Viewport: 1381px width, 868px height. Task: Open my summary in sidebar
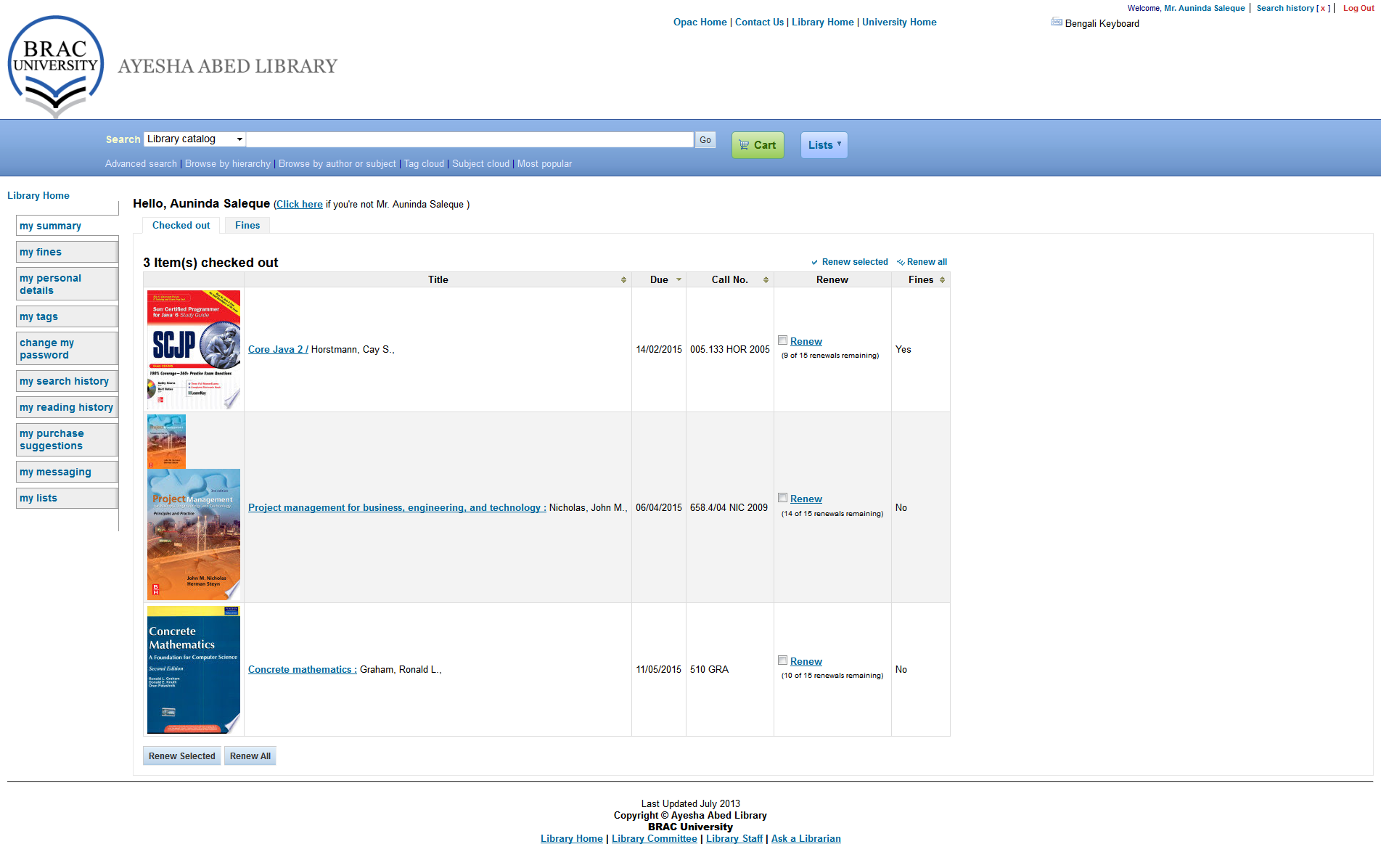click(x=67, y=226)
